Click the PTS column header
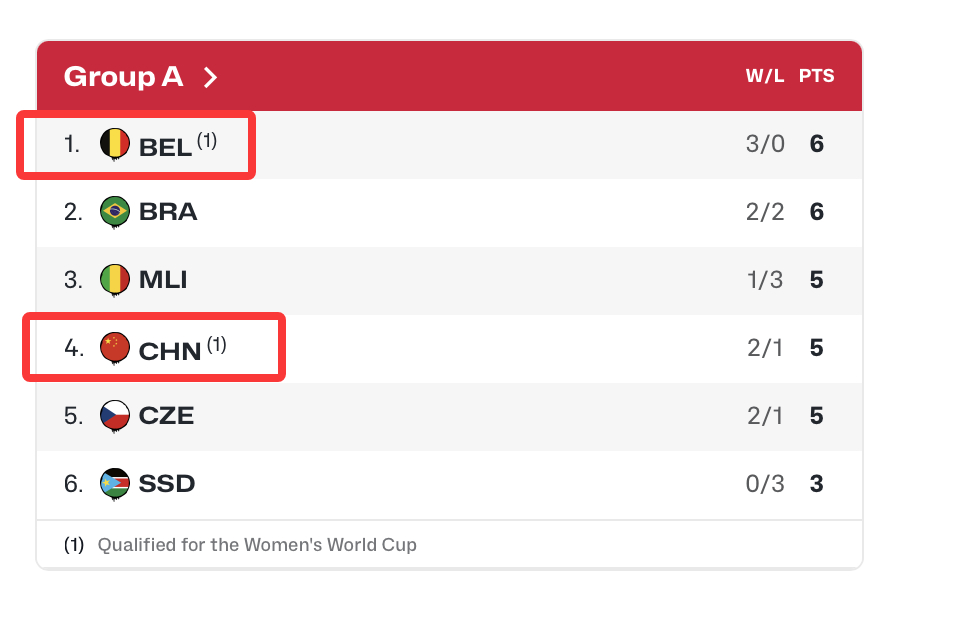Screen dimensions: 970x624 click(x=817, y=75)
